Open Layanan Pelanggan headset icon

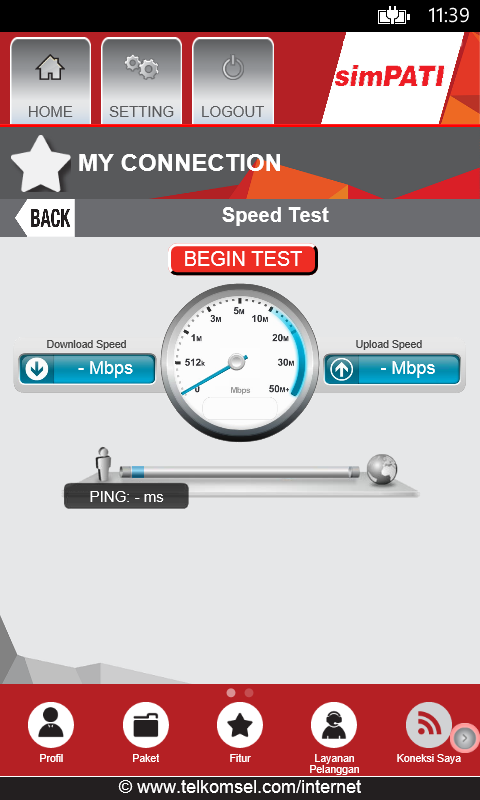(334, 724)
